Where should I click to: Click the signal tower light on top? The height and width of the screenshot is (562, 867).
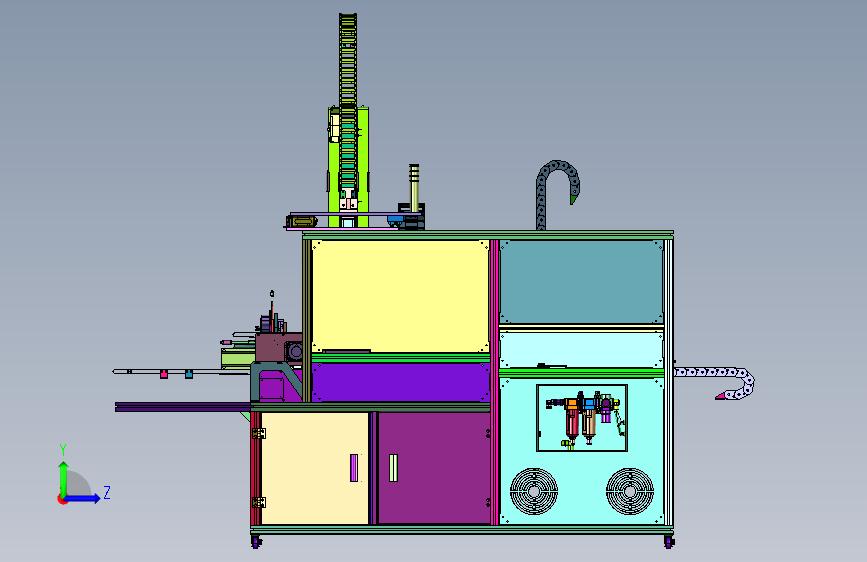pos(414,188)
